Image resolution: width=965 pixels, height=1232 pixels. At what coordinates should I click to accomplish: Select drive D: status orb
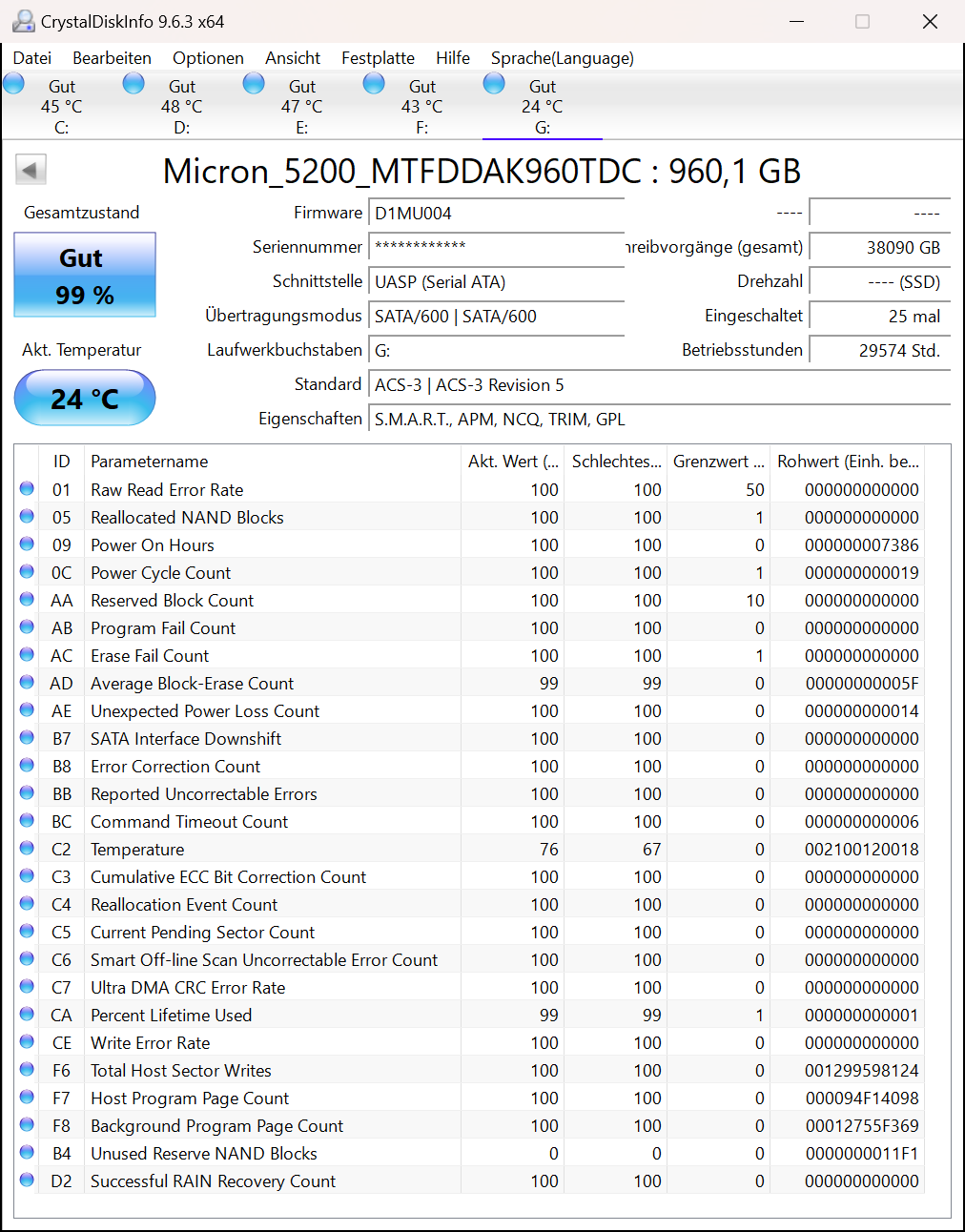tap(134, 84)
